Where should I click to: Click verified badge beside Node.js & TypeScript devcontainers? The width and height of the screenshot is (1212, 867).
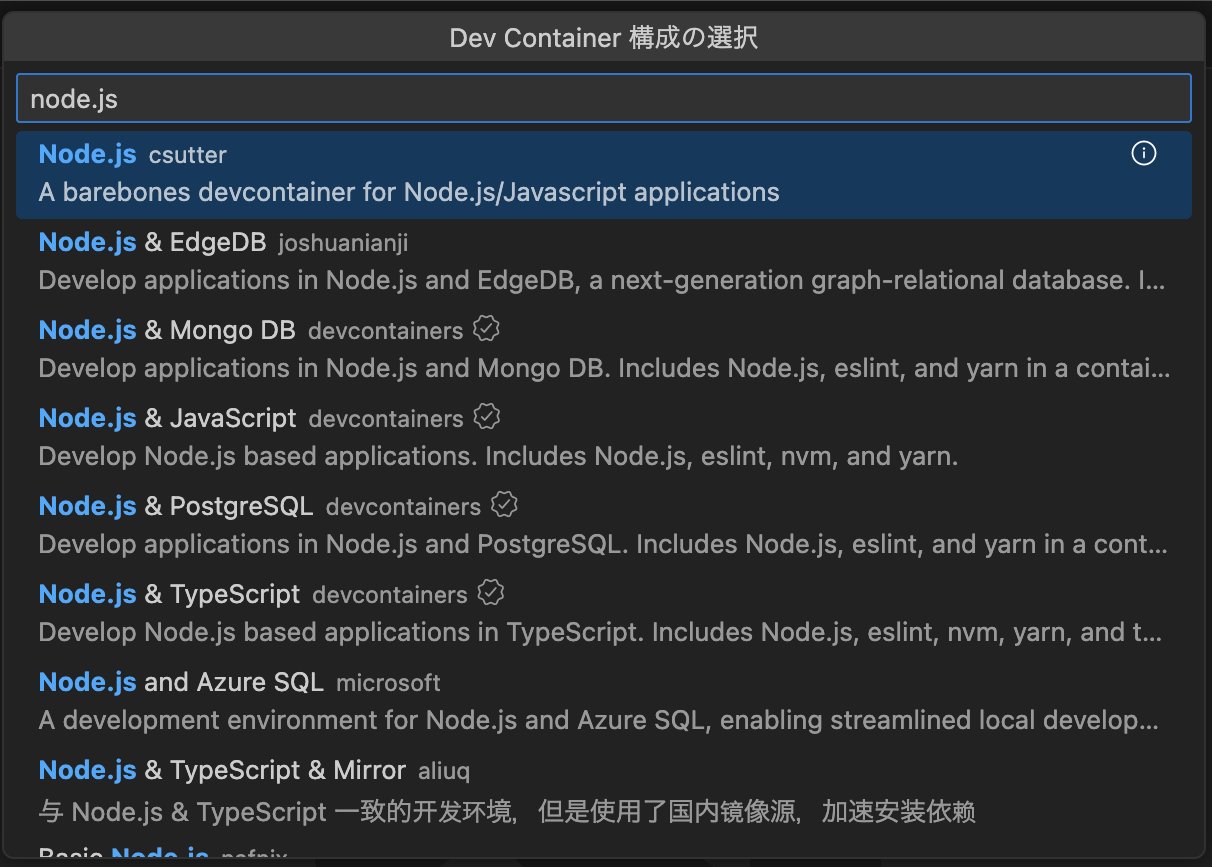click(x=490, y=593)
